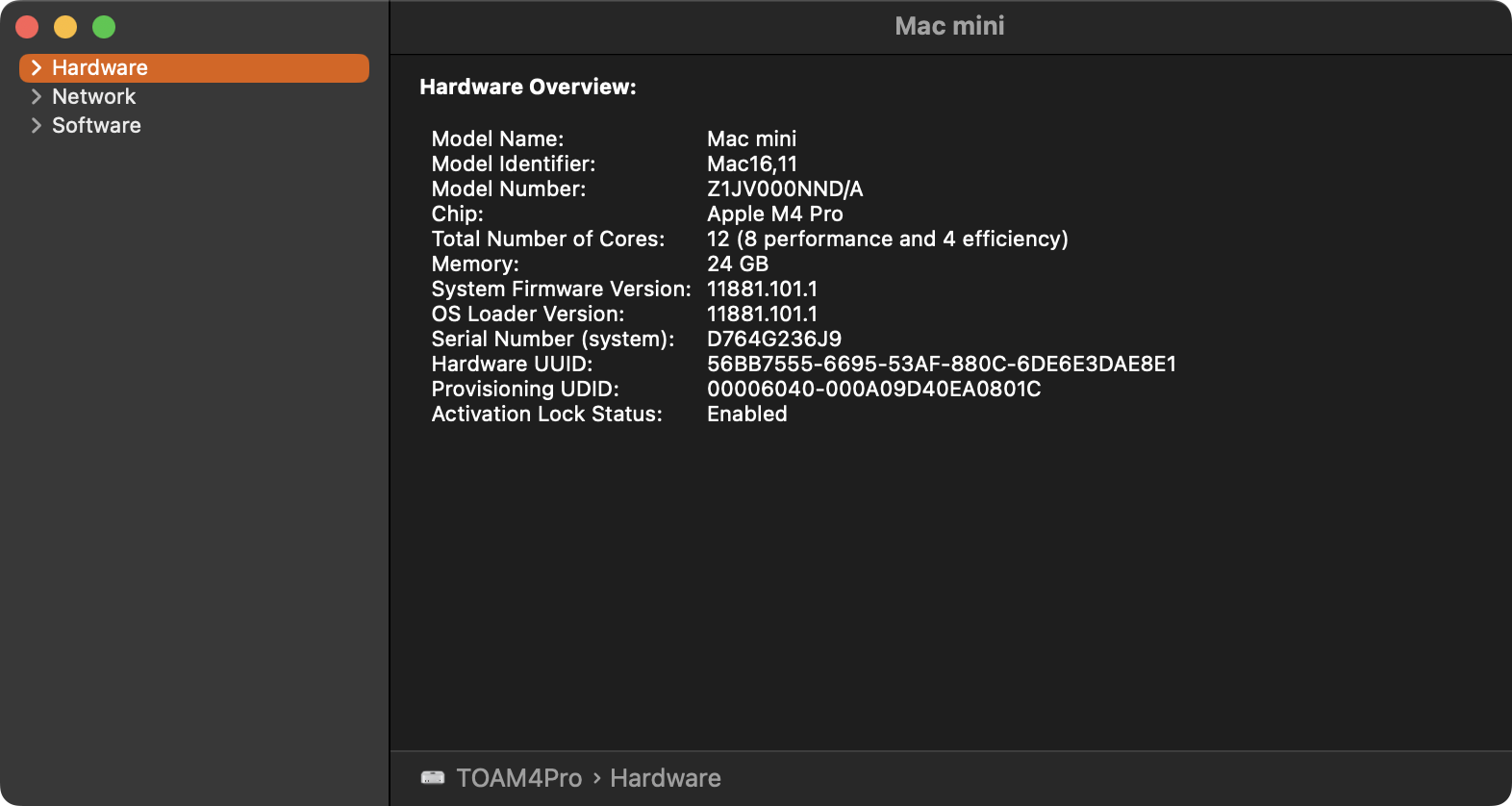Click the Total Number of Cores label
Image resolution: width=1512 pixels, height=806 pixels.
click(x=548, y=239)
